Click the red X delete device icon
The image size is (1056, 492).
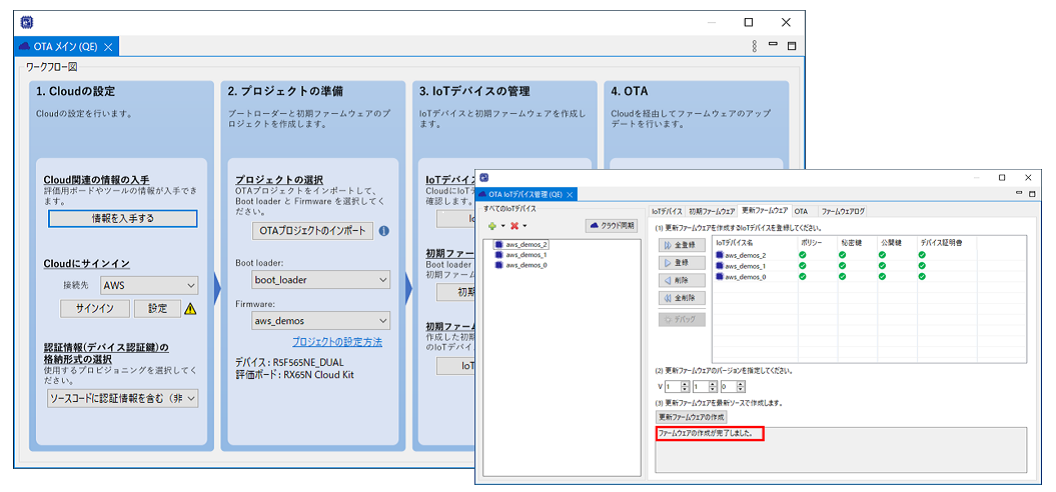(515, 226)
